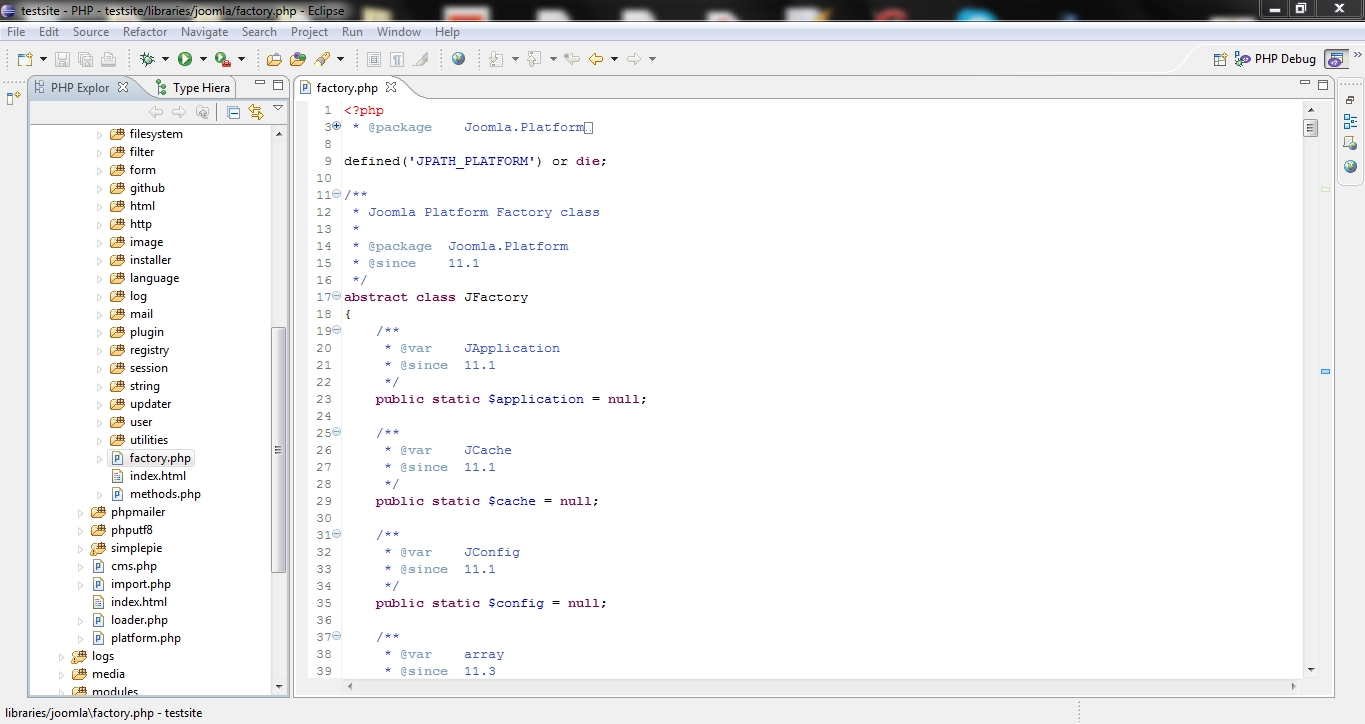
Task: Click the Last Edit Location icon
Action: point(572,59)
